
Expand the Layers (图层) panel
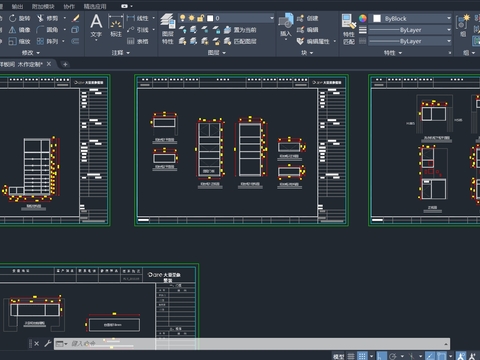217,53
